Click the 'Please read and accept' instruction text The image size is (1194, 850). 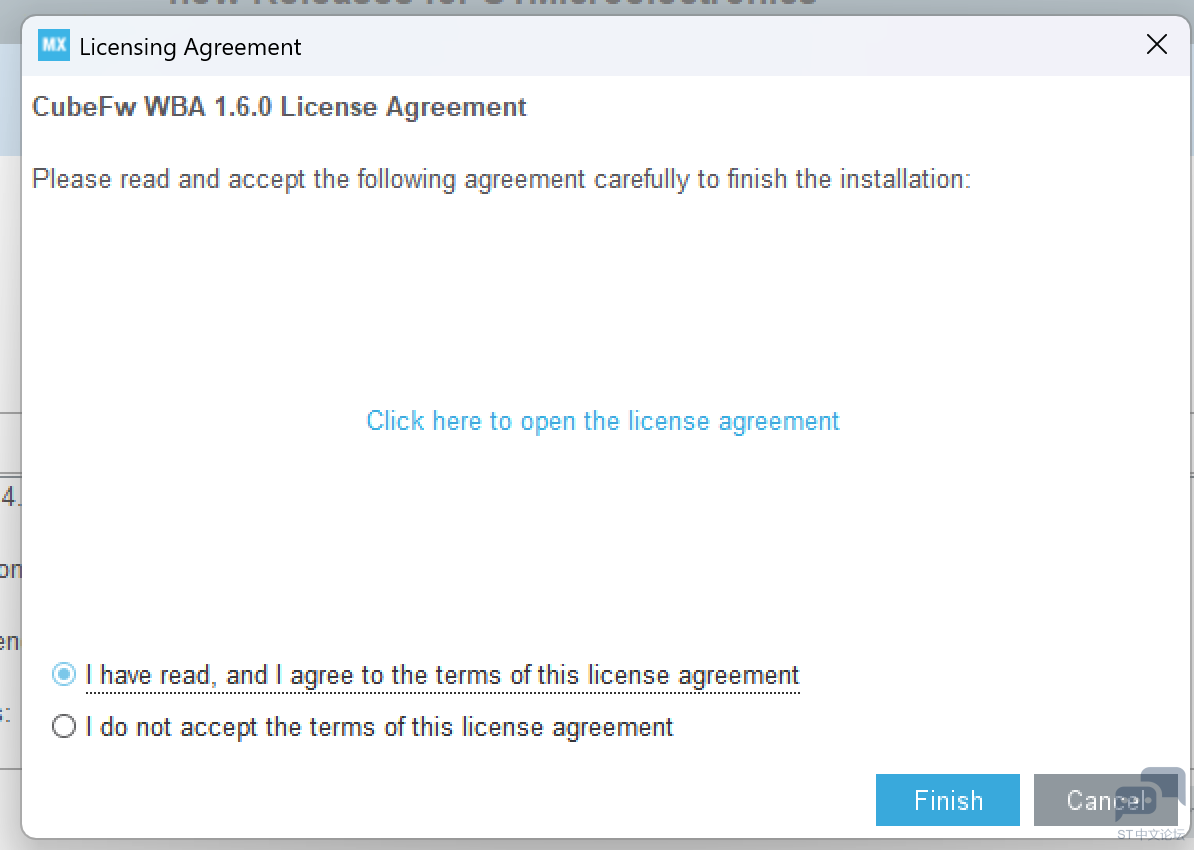501,180
